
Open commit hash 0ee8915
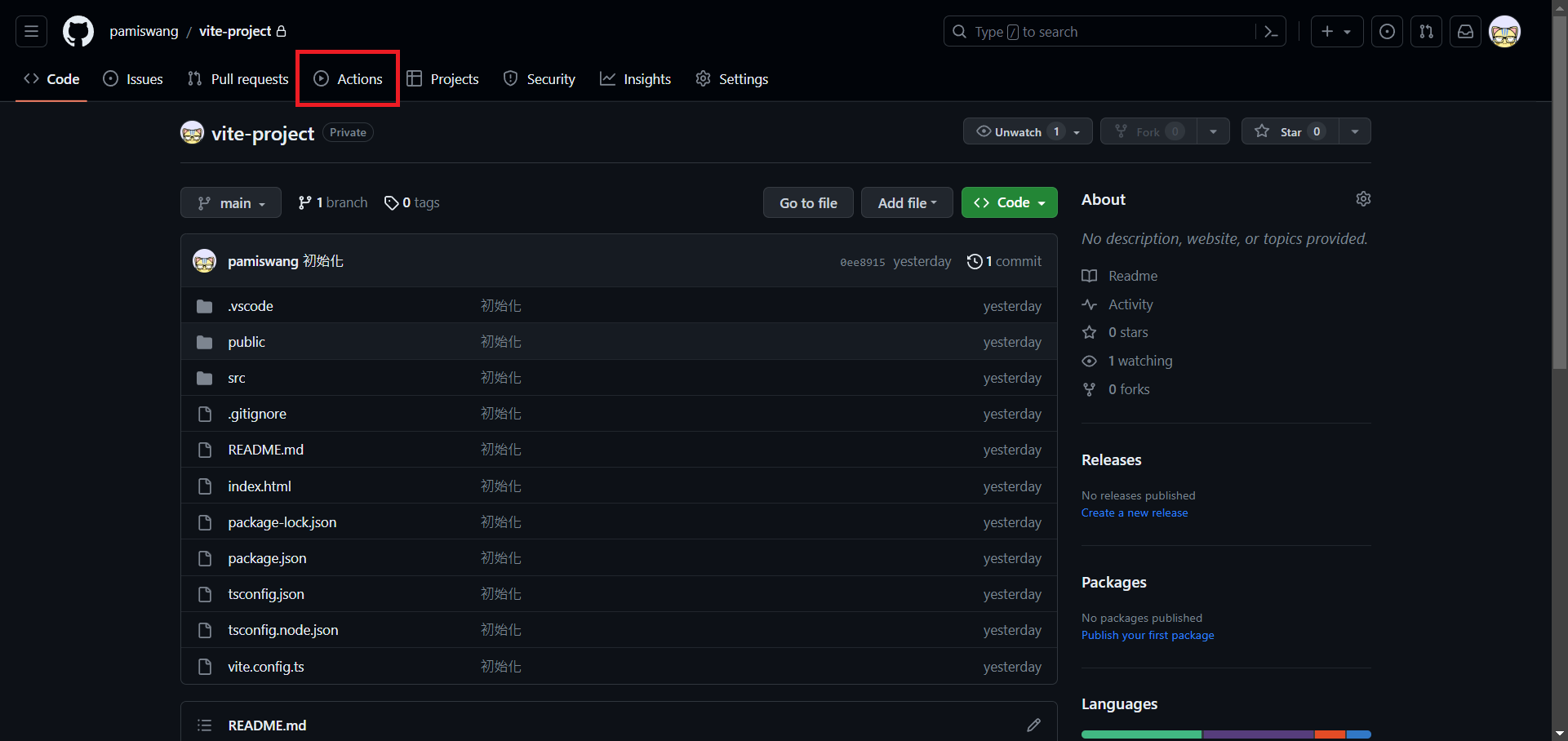tap(862, 262)
